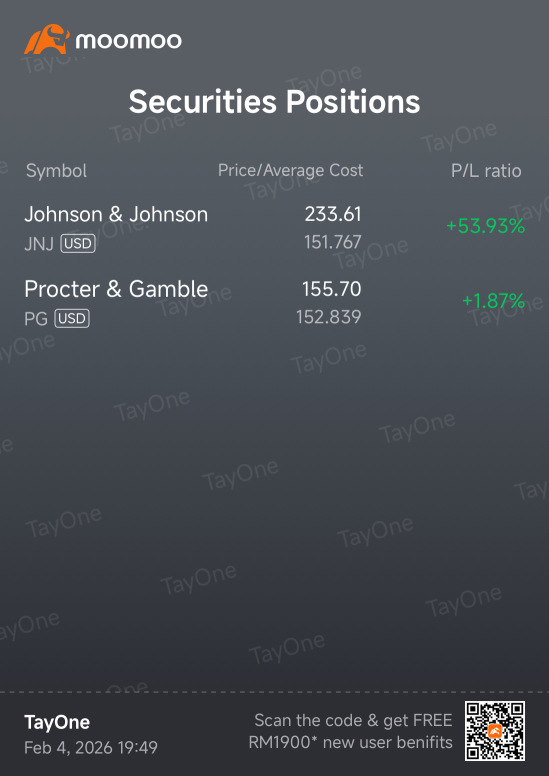This screenshot has width=549, height=776.
Task: Click JNJ current price 233.61
Action: 333,214
